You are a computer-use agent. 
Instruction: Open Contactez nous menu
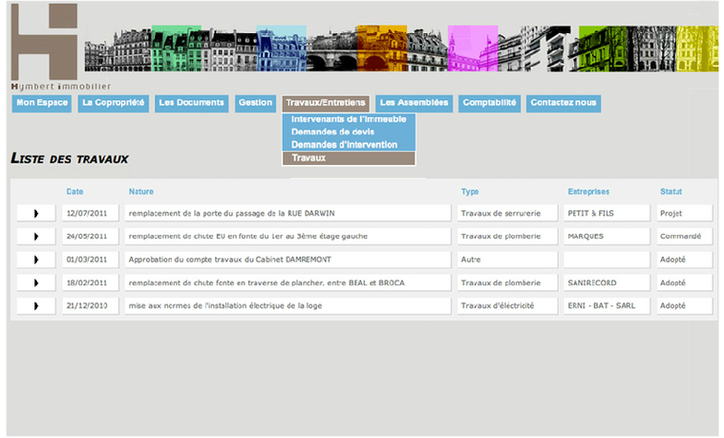coord(563,103)
